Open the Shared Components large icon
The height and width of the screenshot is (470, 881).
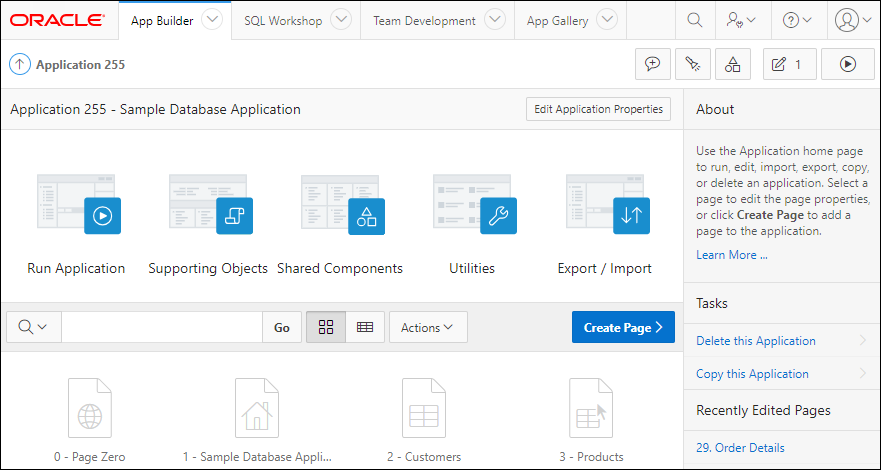pyautogui.click(x=343, y=203)
